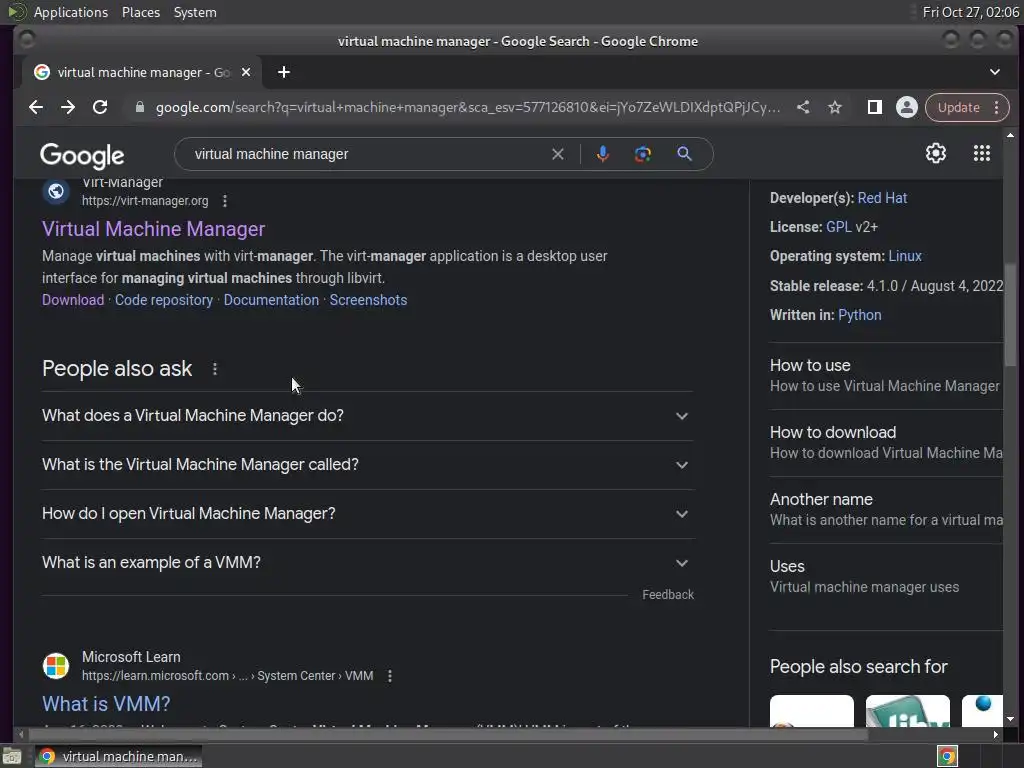Click Red Hat developer link
1024x768 pixels.
[882, 199]
